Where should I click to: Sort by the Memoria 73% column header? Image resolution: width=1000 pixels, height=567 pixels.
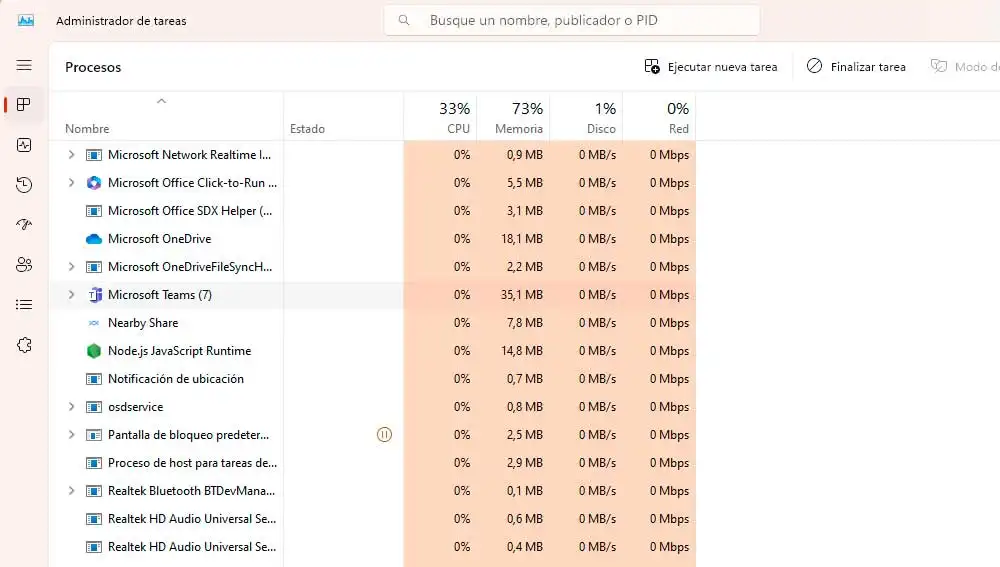513,117
